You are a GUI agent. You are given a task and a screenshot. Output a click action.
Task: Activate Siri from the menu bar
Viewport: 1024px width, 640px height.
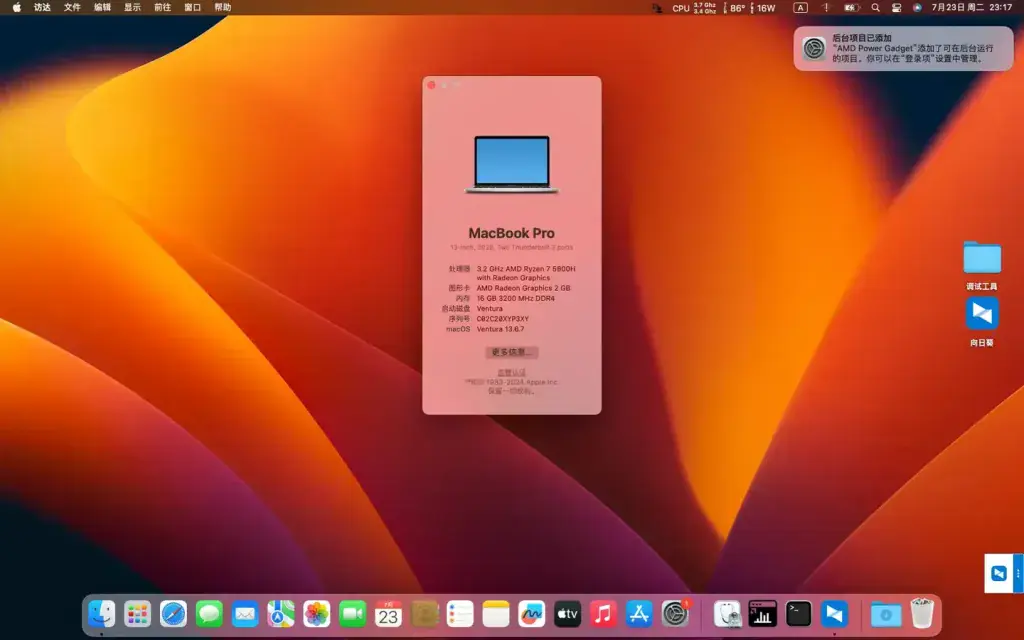coord(918,8)
